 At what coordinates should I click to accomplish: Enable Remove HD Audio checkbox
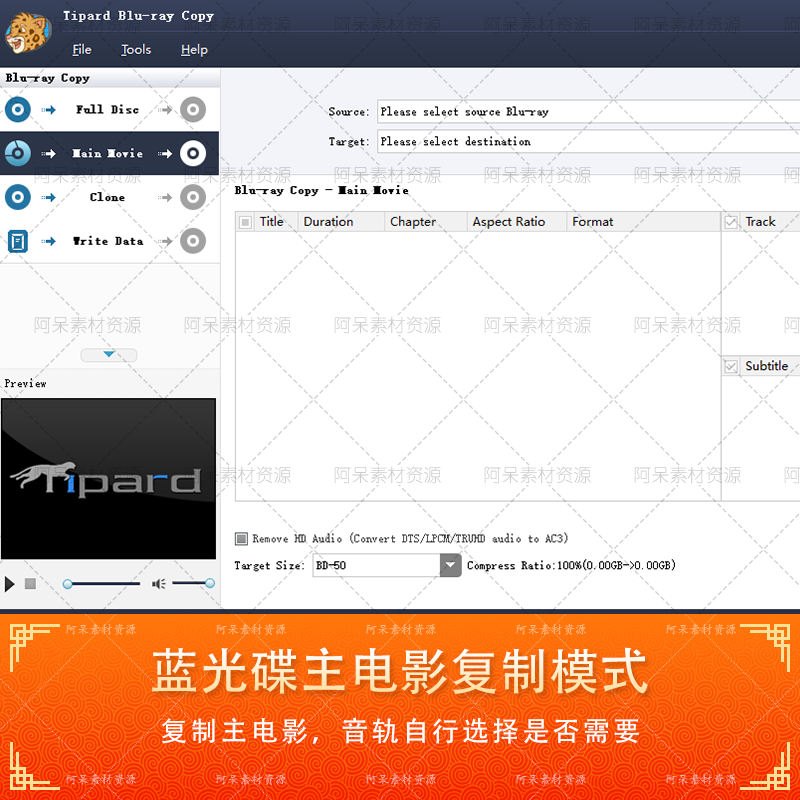point(241,538)
